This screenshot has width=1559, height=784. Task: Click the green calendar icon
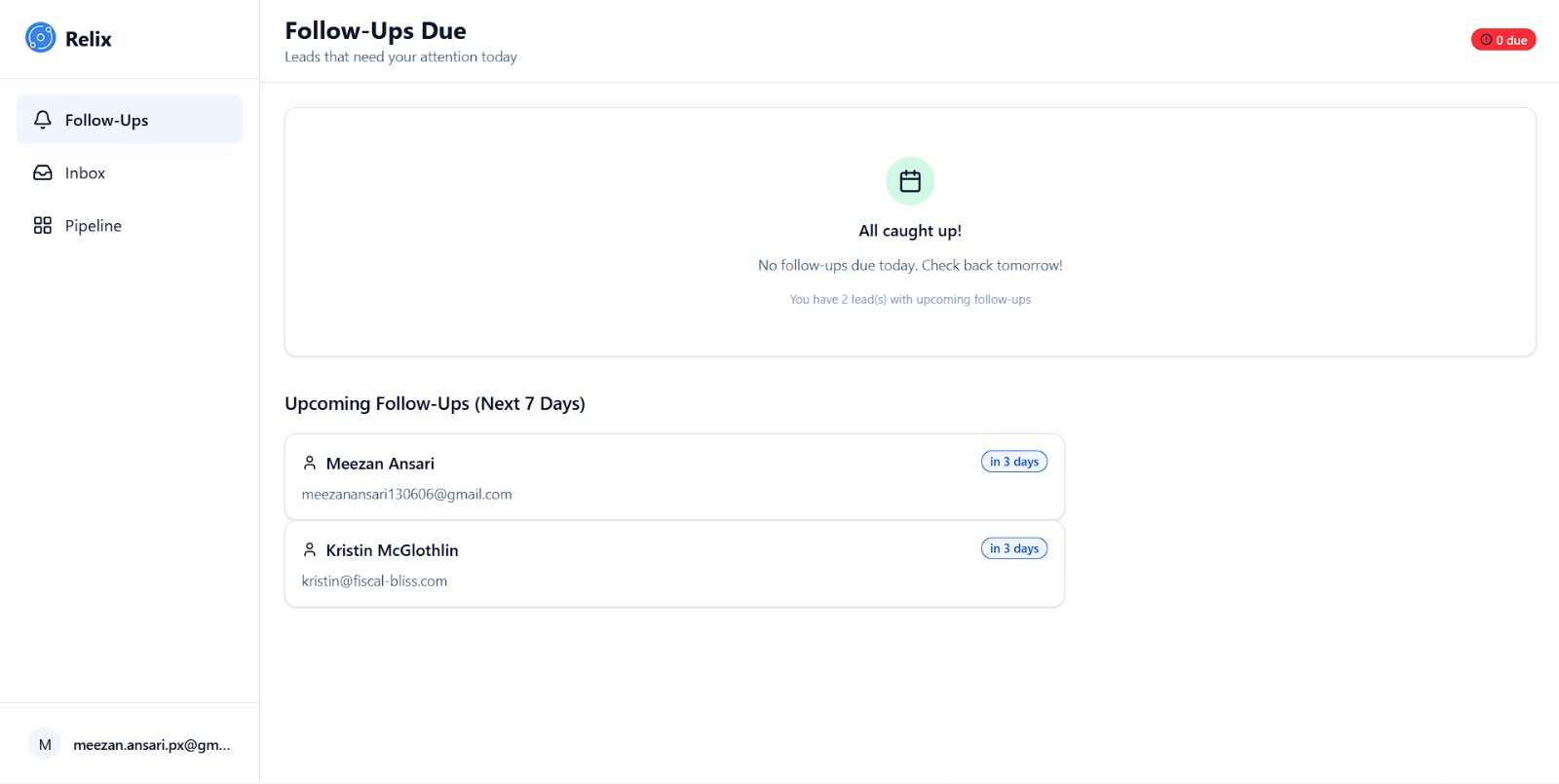(x=909, y=181)
